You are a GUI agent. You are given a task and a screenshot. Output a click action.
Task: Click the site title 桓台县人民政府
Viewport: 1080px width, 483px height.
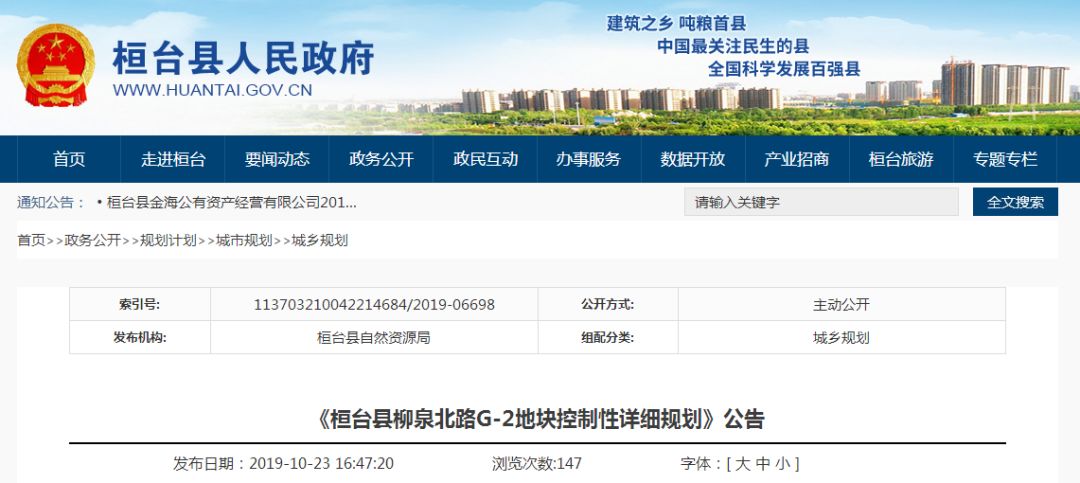pos(243,58)
